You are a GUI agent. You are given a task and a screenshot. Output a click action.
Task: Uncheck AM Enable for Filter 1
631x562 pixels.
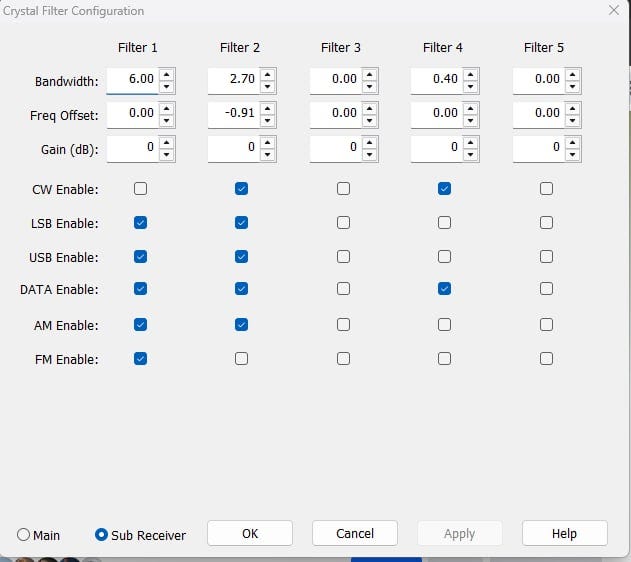point(140,325)
